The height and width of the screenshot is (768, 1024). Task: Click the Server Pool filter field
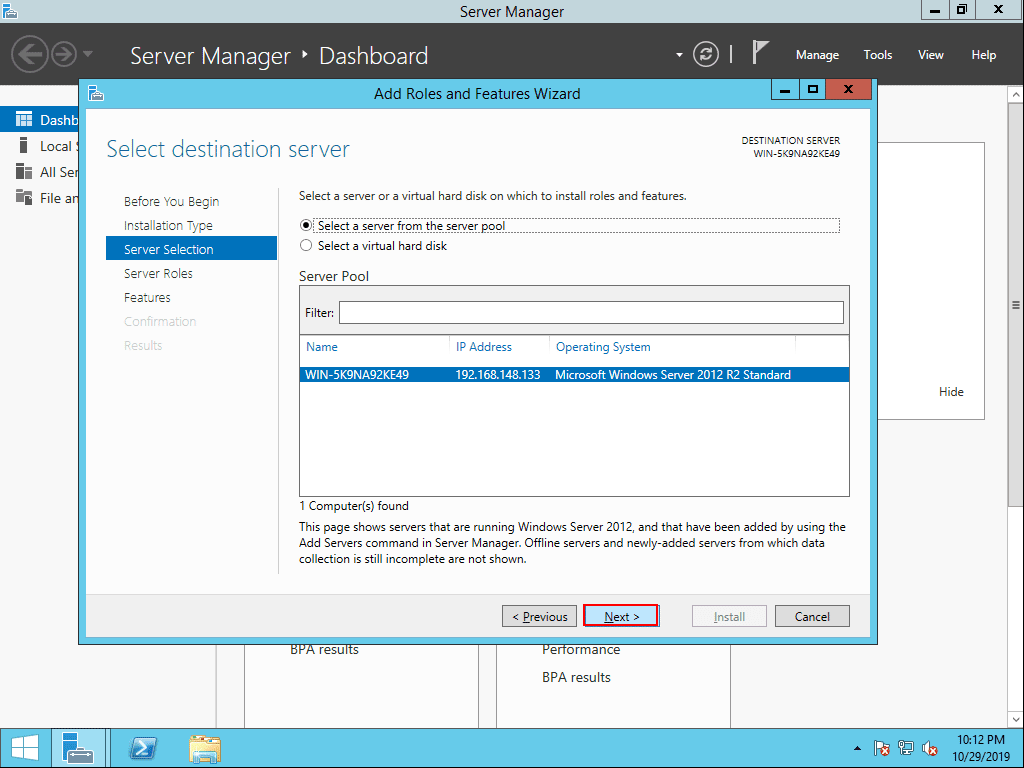pos(591,312)
